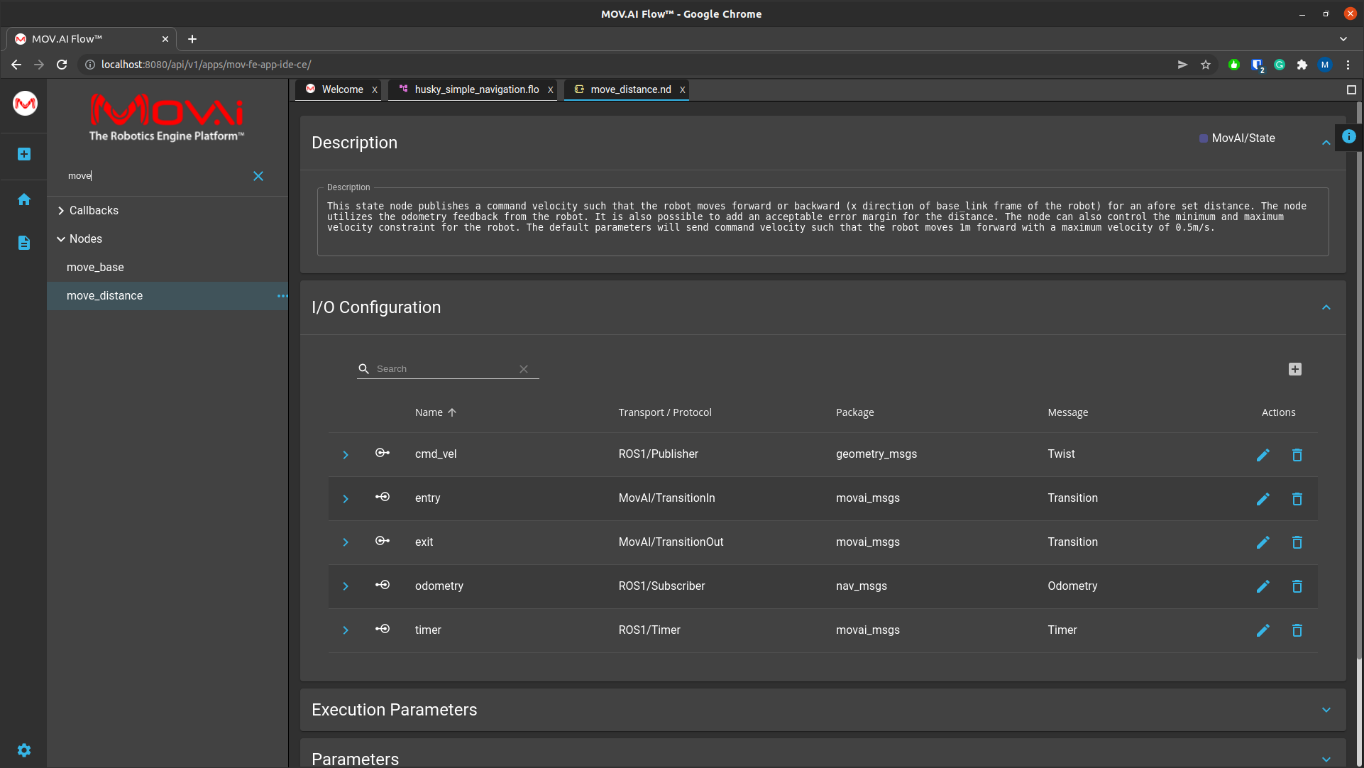The width and height of the screenshot is (1364, 768).
Task: Open settings gear in left sidebar
Action: [24, 750]
